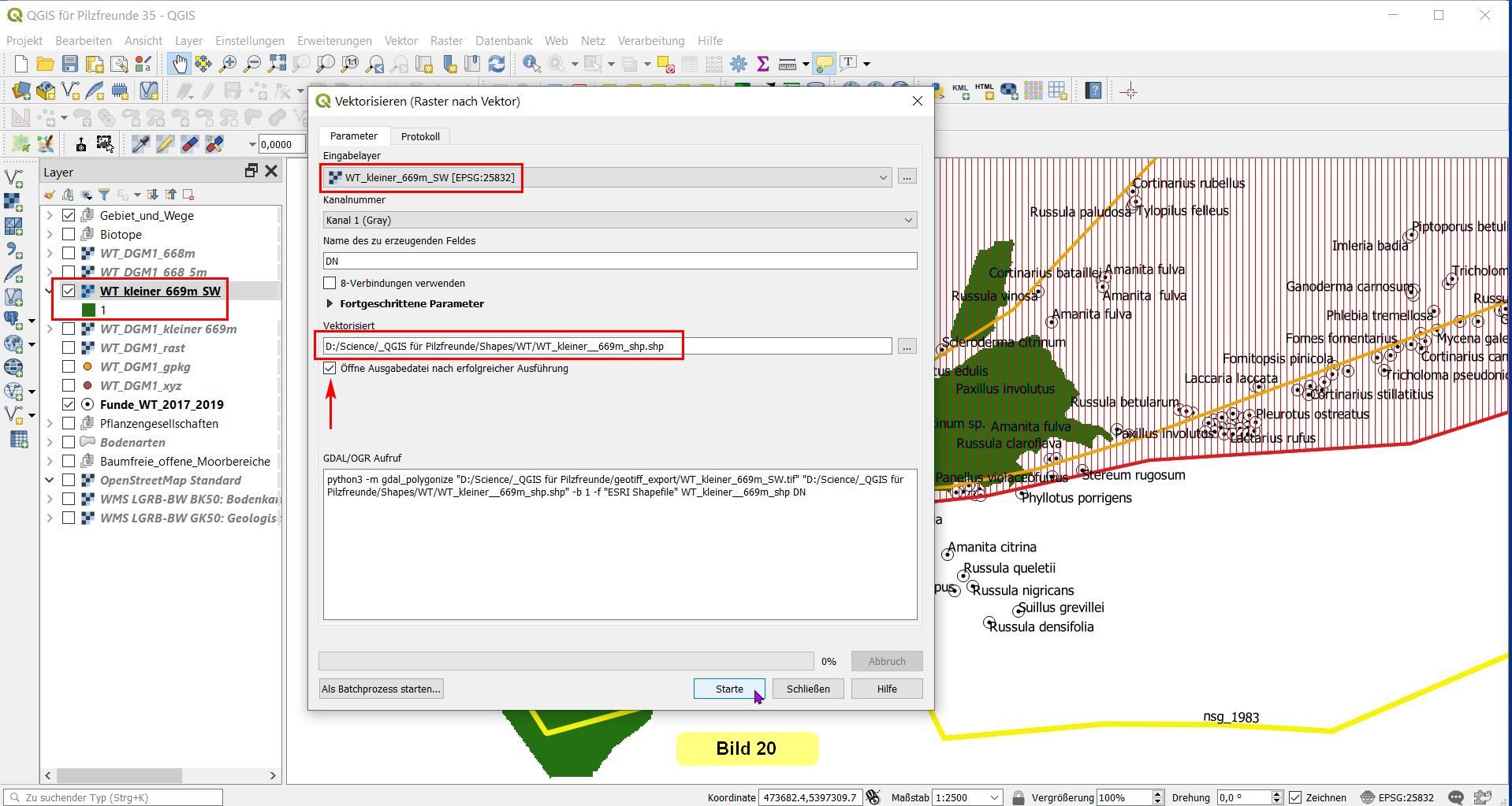The image size is (1512, 806).
Task: Switch to the Protokoll tab
Action: (x=419, y=136)
